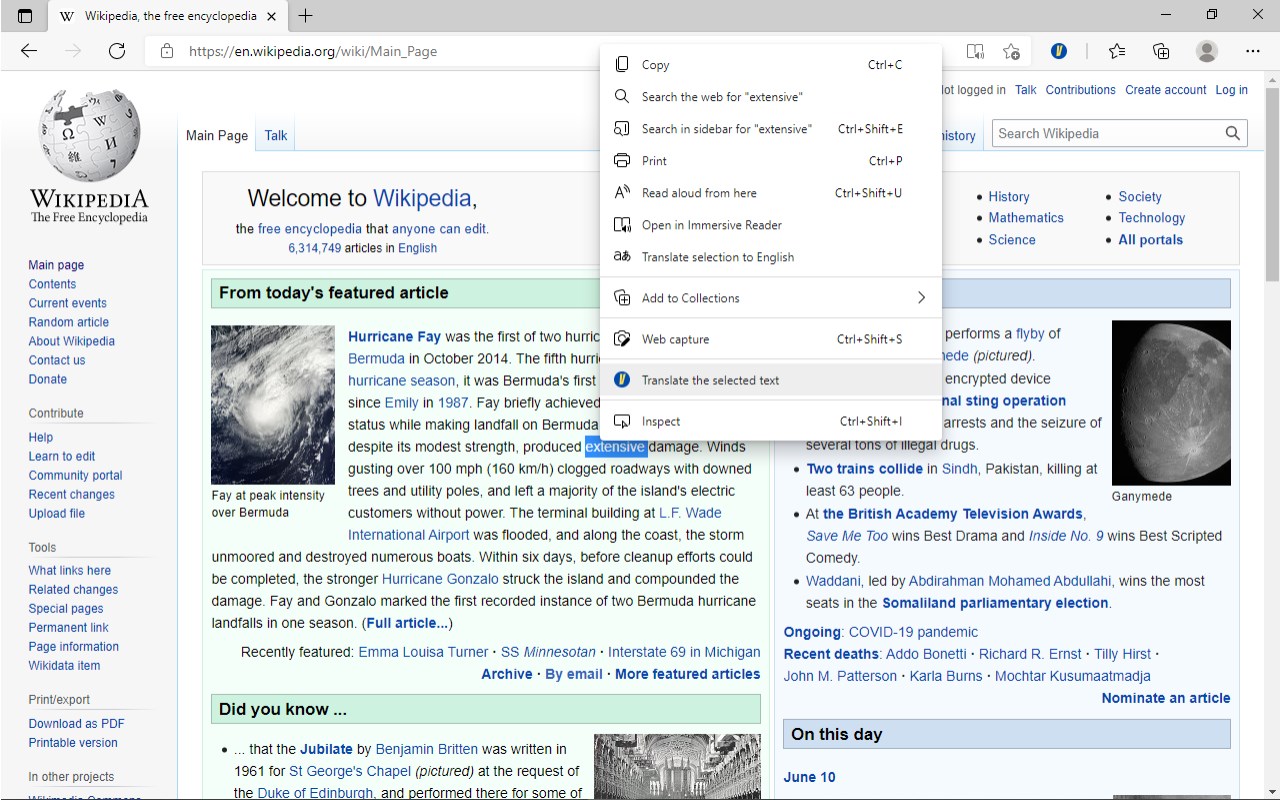Select Read aloud from here
Screen dimensions: 1280x800
[771, 193]
